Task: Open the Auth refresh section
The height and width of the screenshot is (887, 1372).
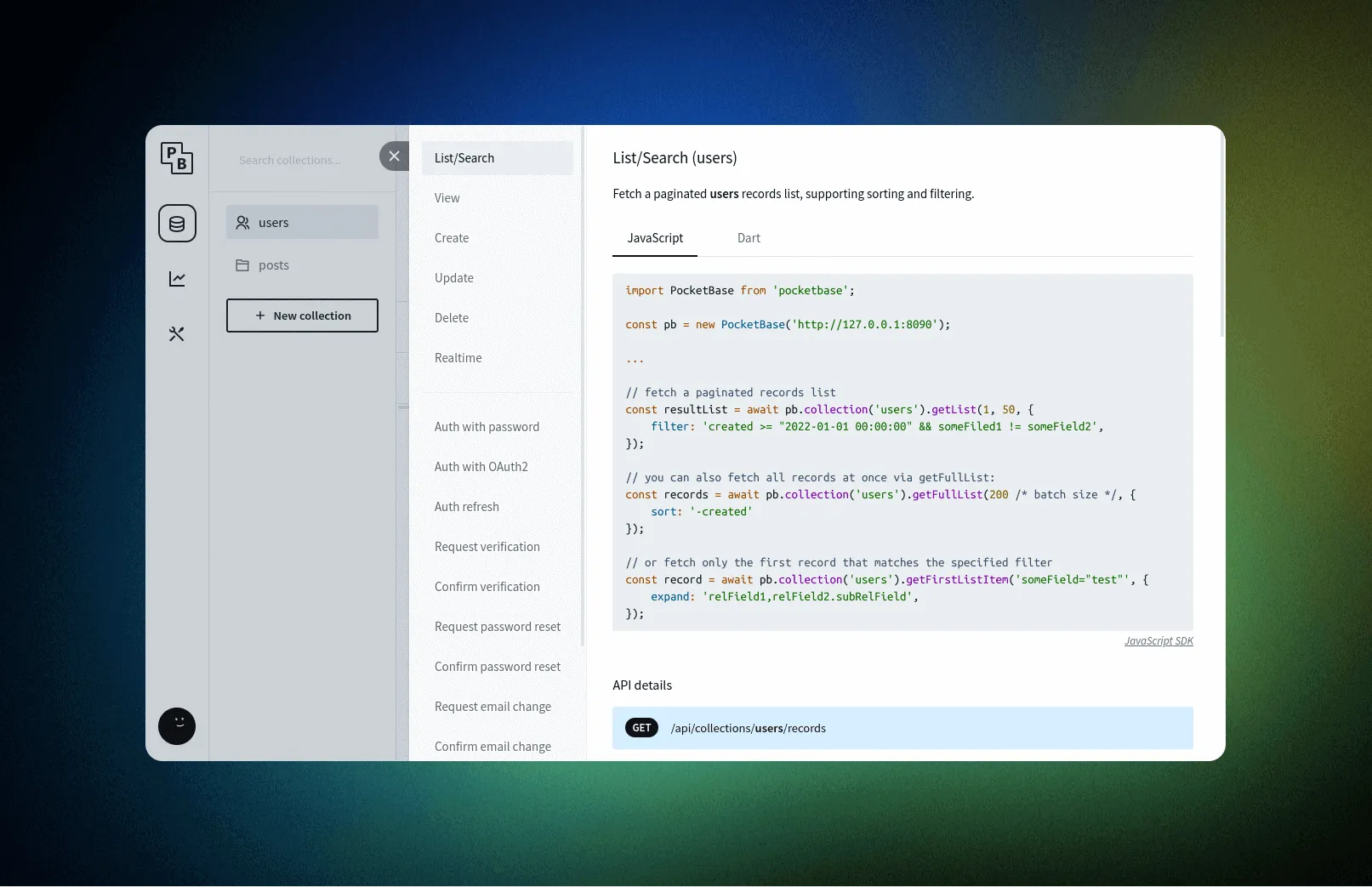Action: (x=498, y=507)
